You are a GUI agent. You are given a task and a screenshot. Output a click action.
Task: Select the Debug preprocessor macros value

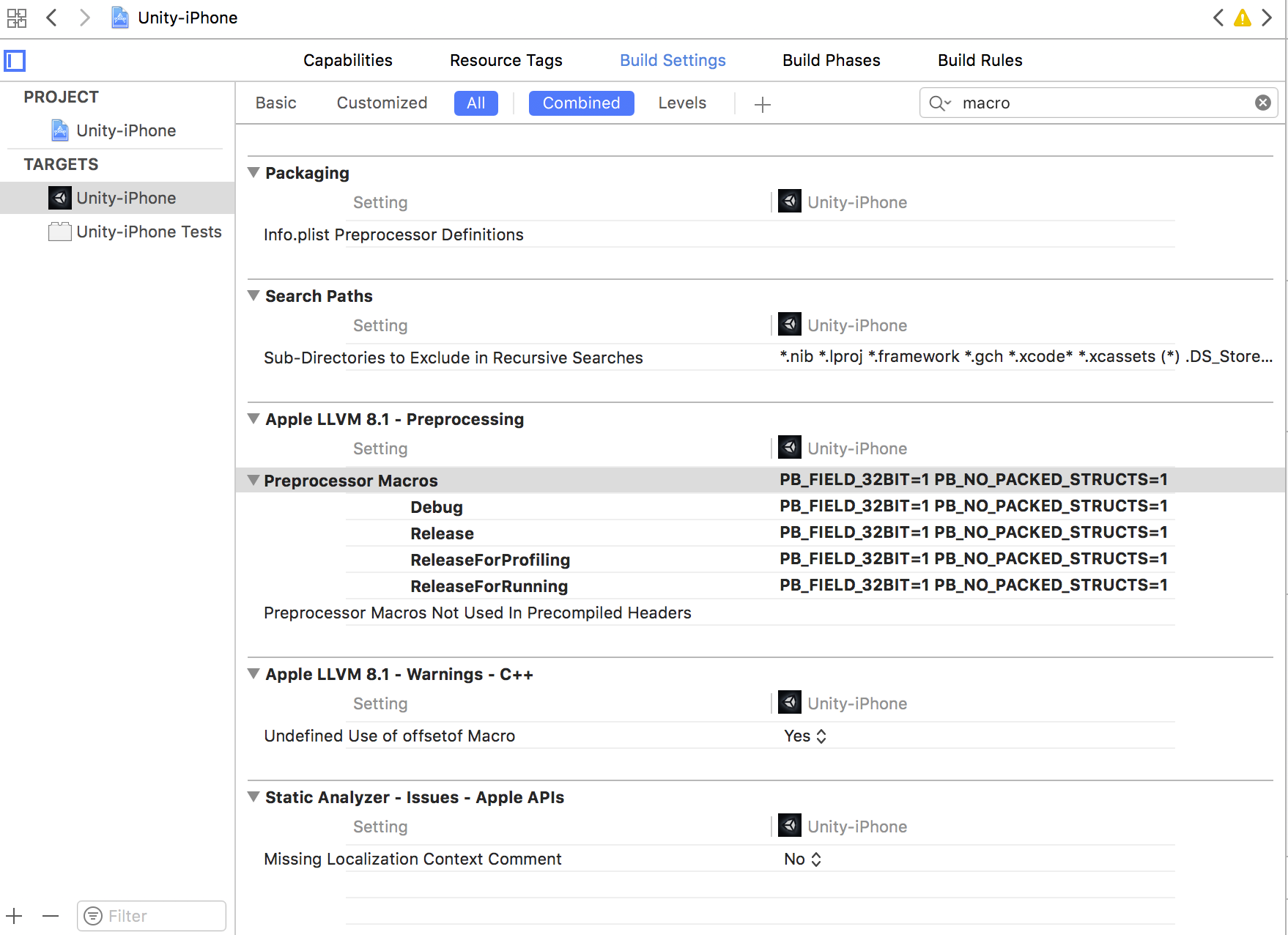tap(974, 506)
